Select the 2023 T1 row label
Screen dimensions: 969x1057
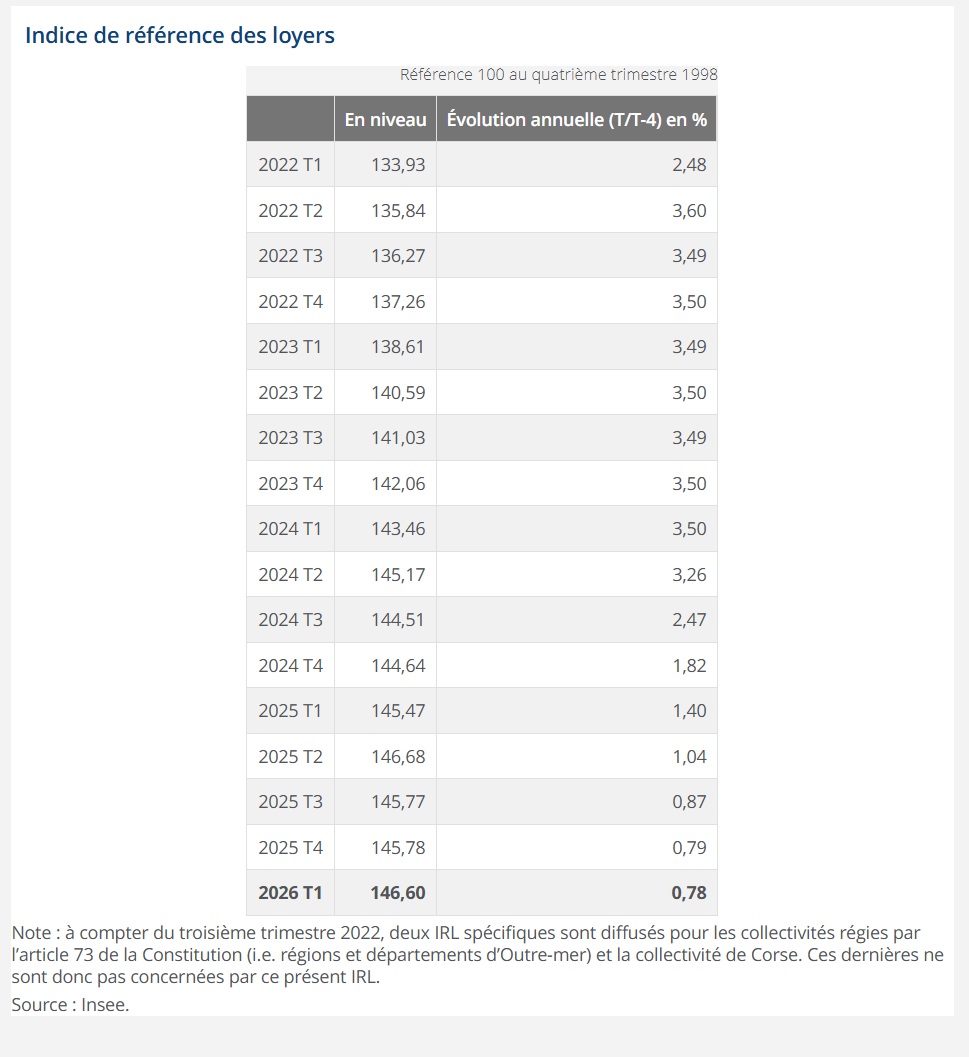290,347
